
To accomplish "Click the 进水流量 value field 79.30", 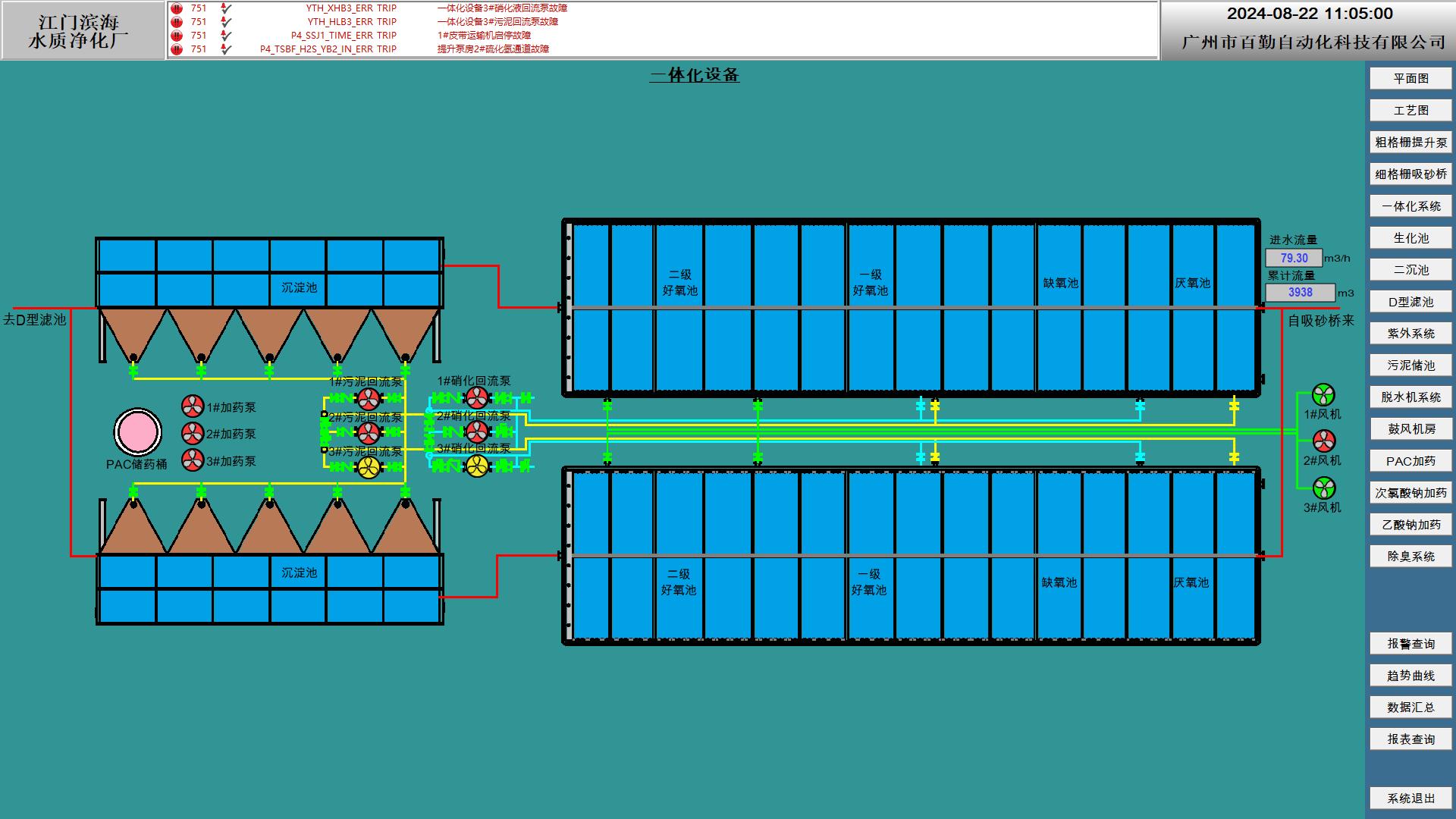I will point(1294,259).
